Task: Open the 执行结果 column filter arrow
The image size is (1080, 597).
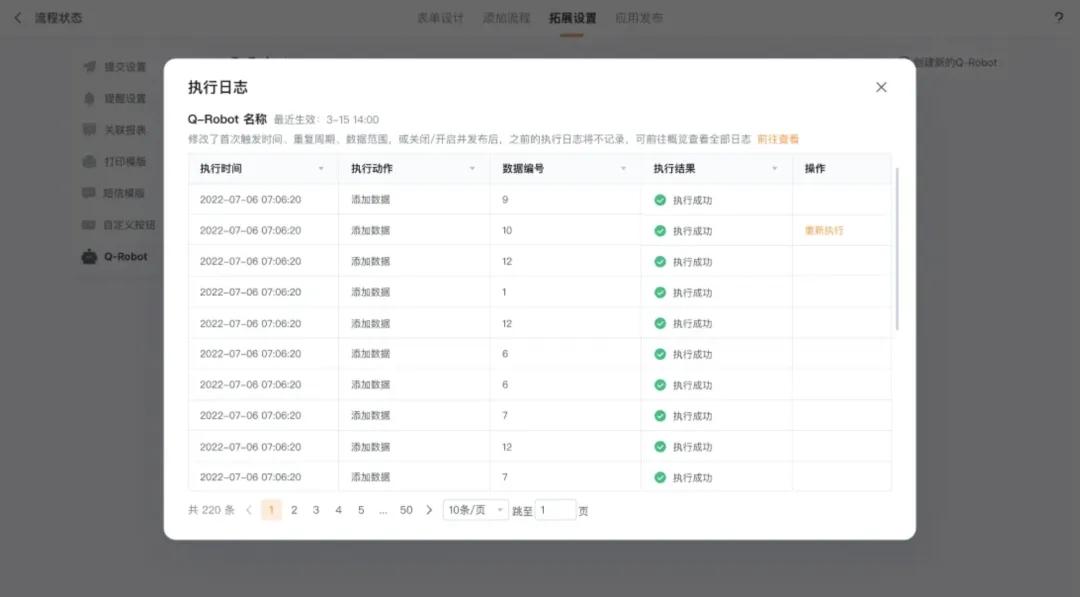Action: click(774, 169)
